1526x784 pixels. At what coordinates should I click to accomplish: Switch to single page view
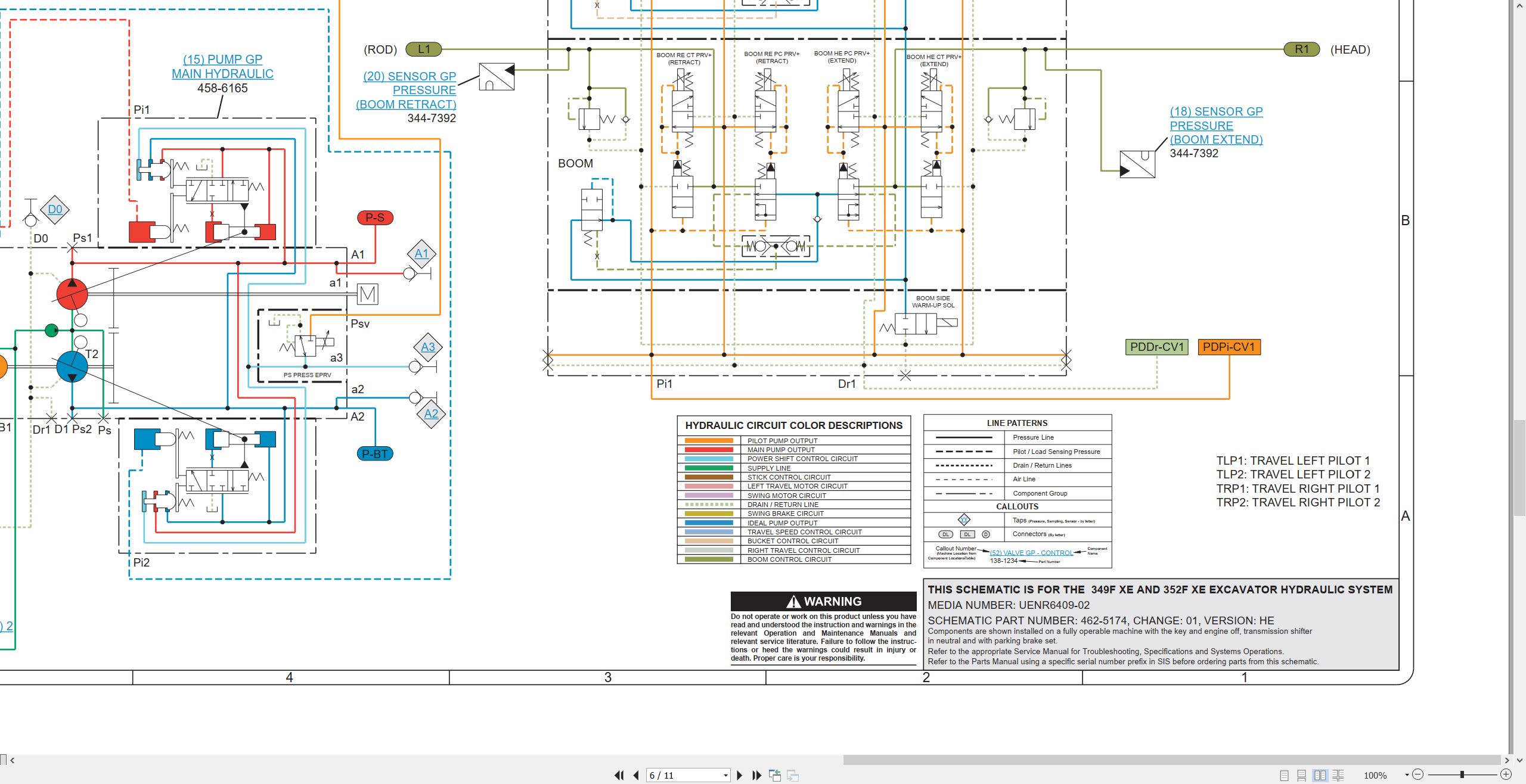tap(1285, 775)
